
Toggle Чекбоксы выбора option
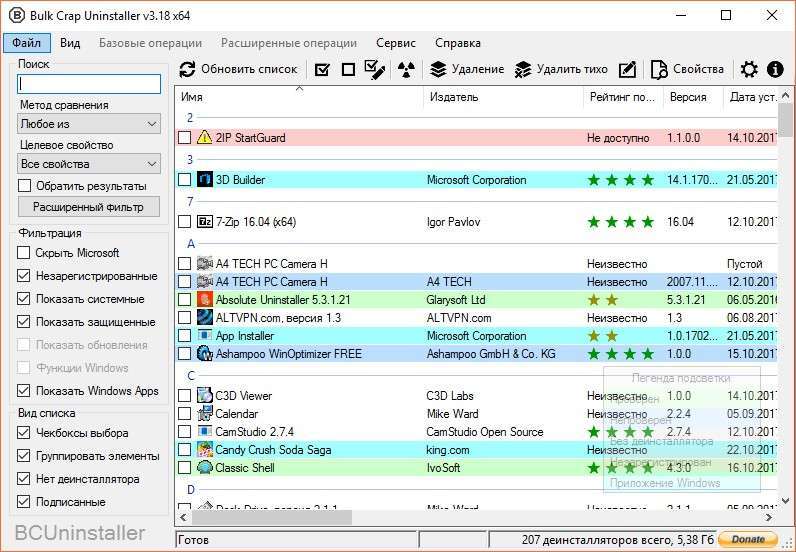(x=23, y=432)
